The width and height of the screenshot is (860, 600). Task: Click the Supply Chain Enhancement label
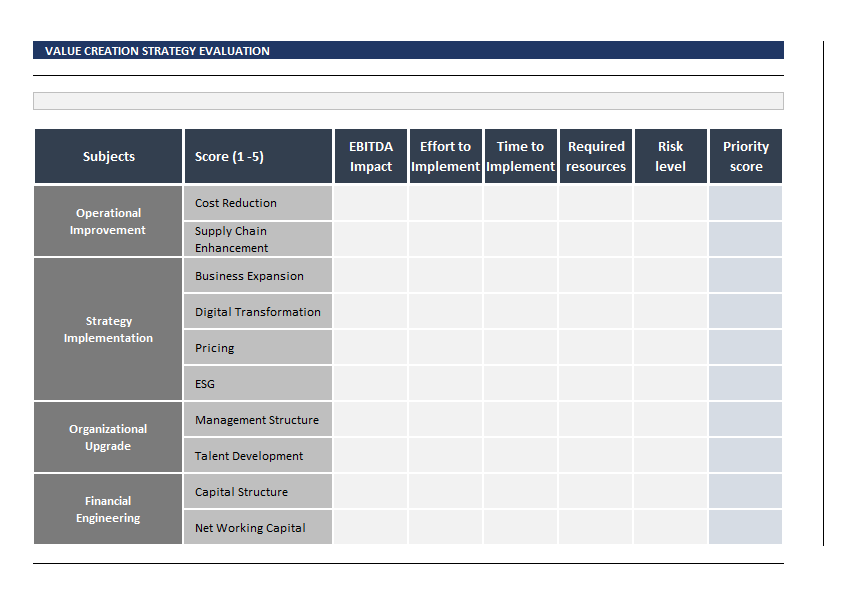coord(258,239)
